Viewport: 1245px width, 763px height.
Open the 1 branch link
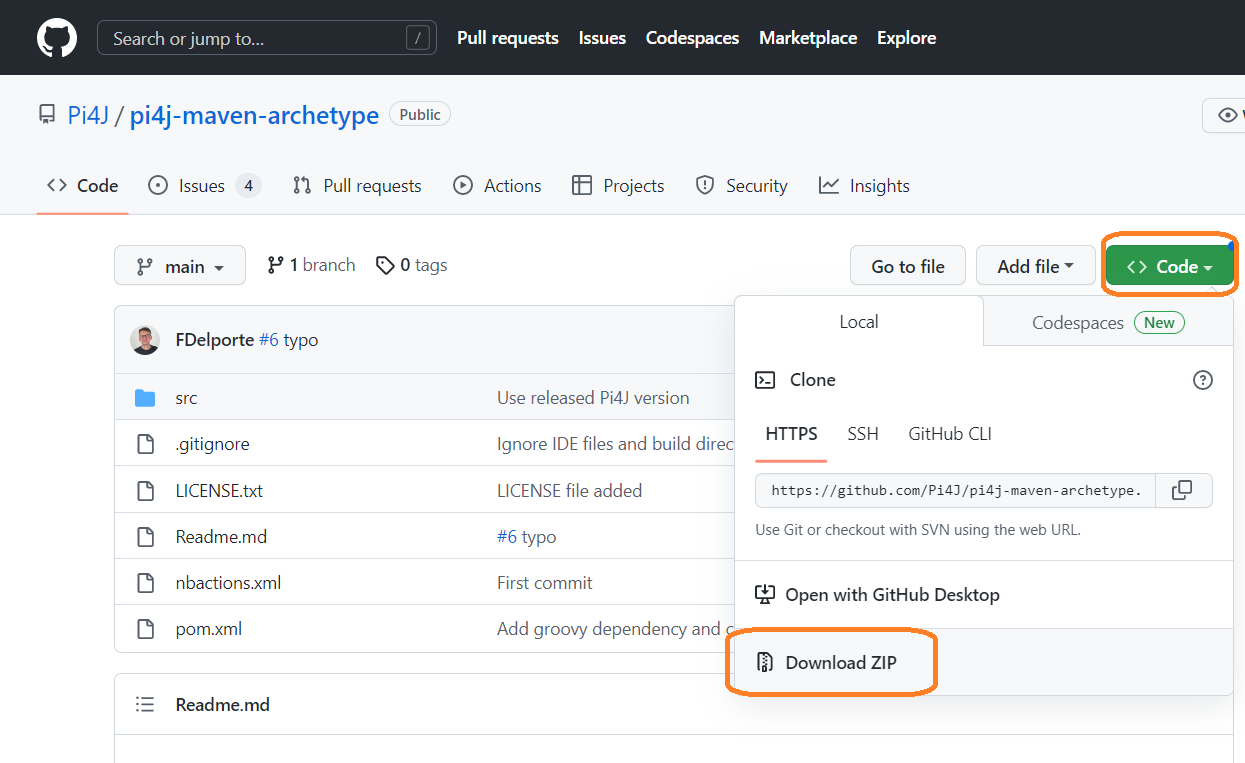point(311,265)
